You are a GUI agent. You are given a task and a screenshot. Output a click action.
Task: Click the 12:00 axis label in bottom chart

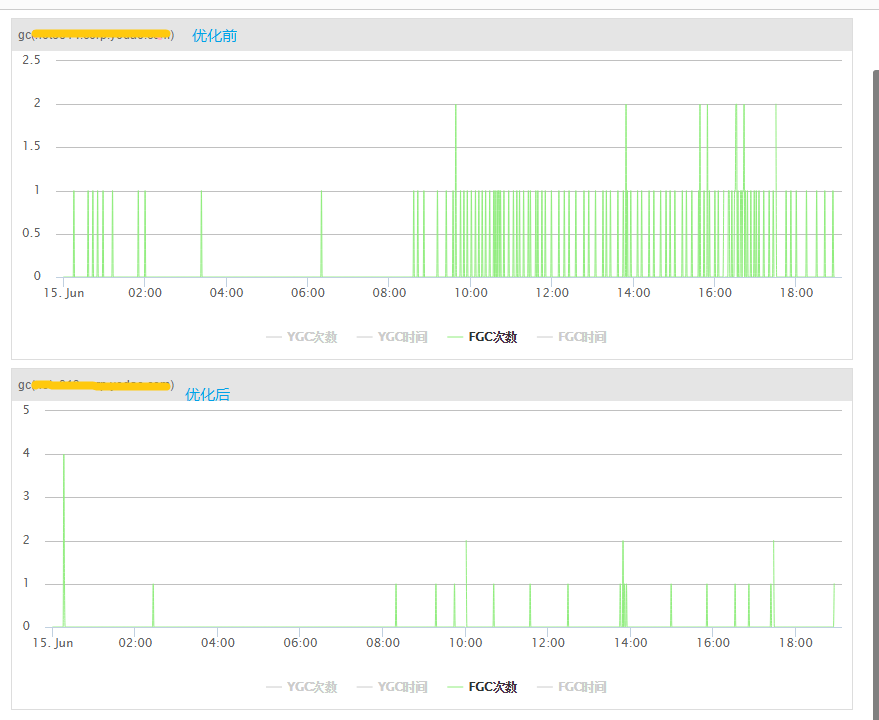pos(548,643)
